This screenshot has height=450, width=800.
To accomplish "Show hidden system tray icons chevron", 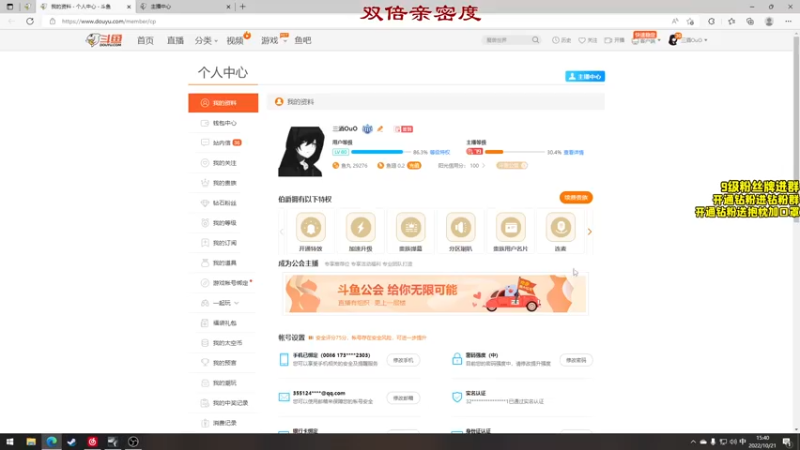I will coord(692,442).
